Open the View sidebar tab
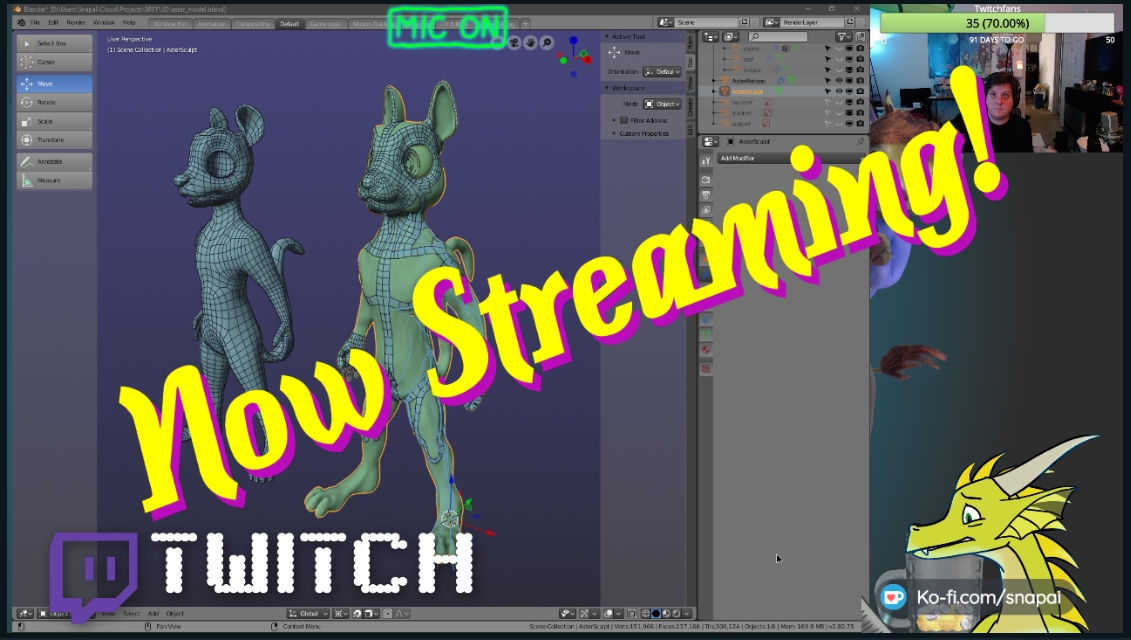Screen dimensions: 1131x640 (x=690, y=84)
